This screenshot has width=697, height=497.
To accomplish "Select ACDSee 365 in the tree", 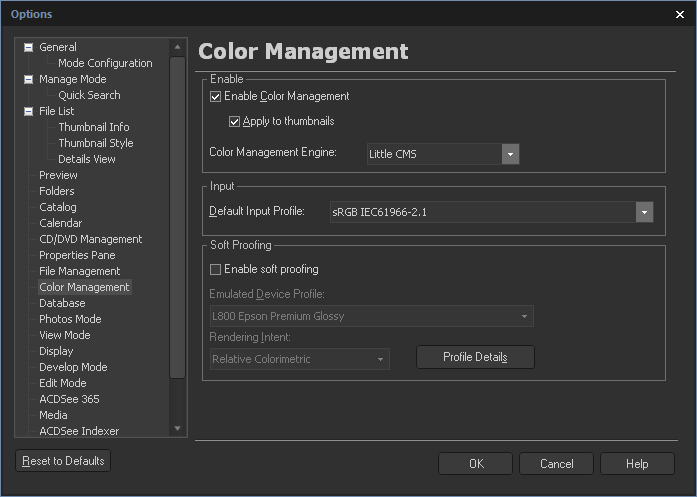I will (x=69, y=399).
